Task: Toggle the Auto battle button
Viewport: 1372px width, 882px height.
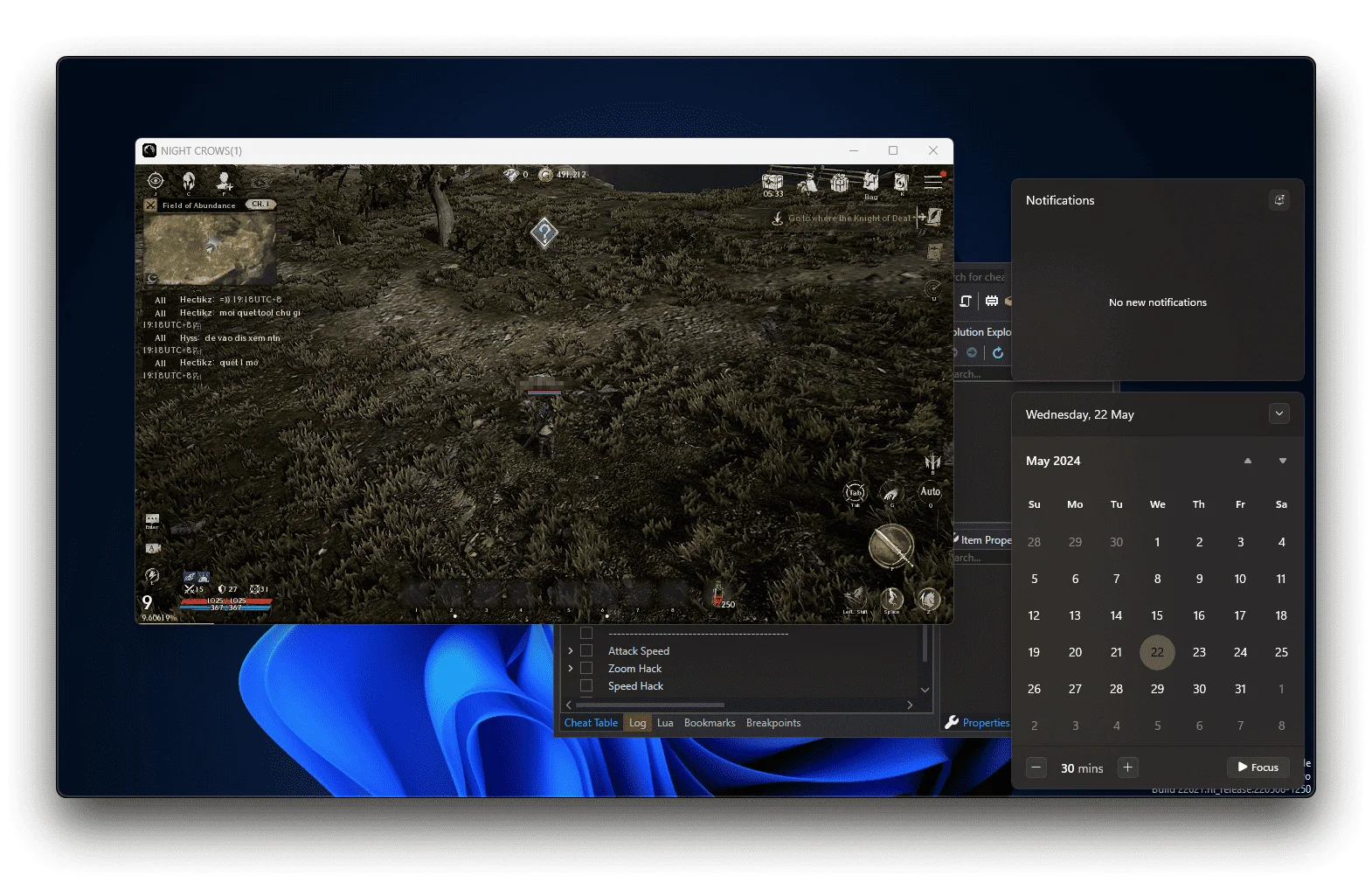Action: coord(930,492)
